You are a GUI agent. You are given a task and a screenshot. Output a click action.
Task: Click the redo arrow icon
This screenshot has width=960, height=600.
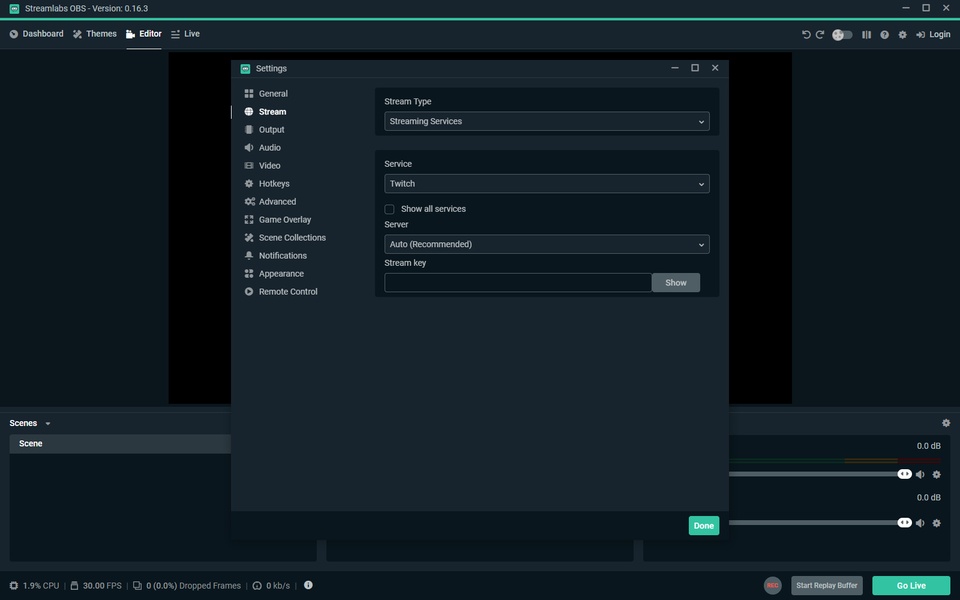click(x=820, y=34)
